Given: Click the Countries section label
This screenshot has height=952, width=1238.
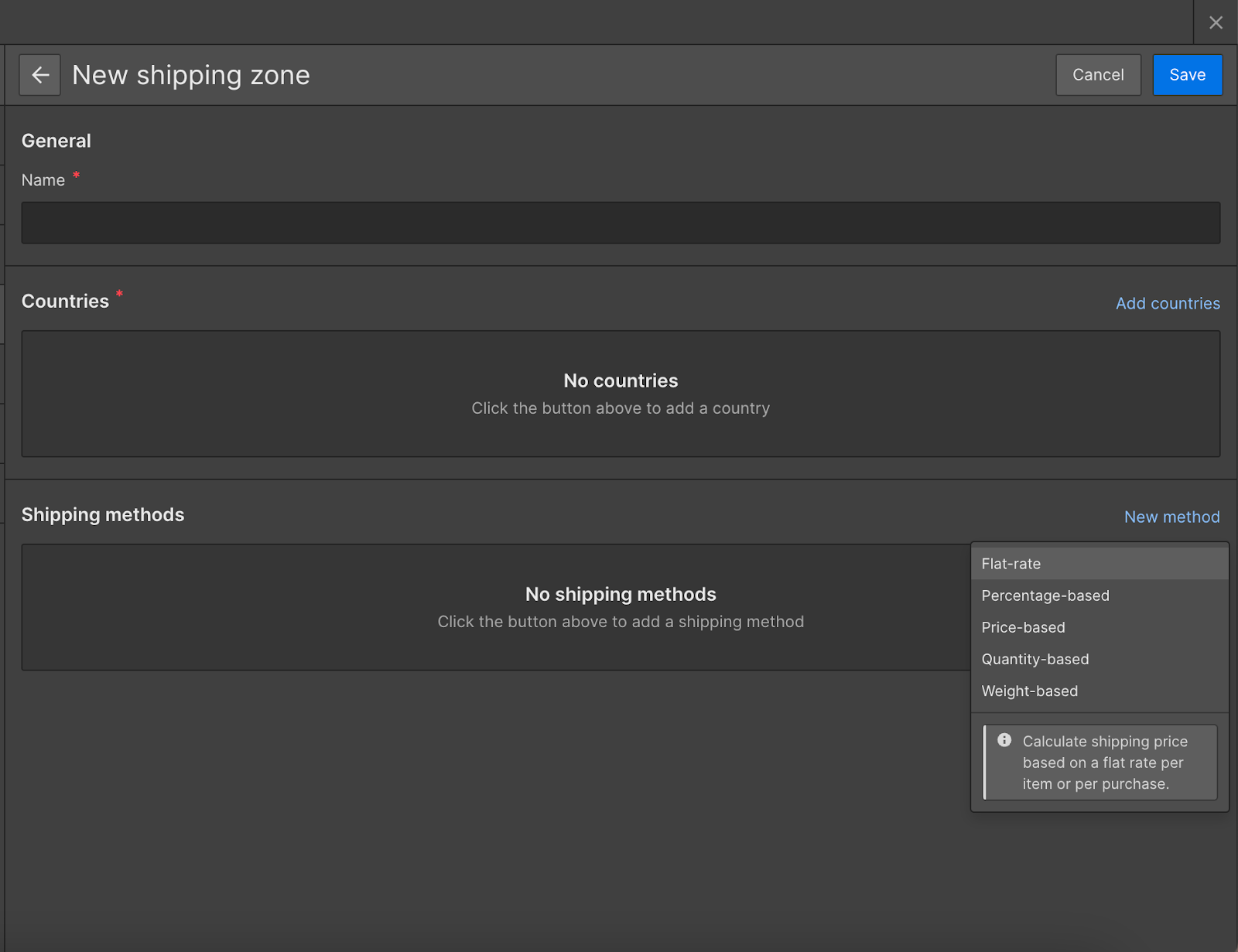Looking at the screenshot, I should [x=65, y=300].
